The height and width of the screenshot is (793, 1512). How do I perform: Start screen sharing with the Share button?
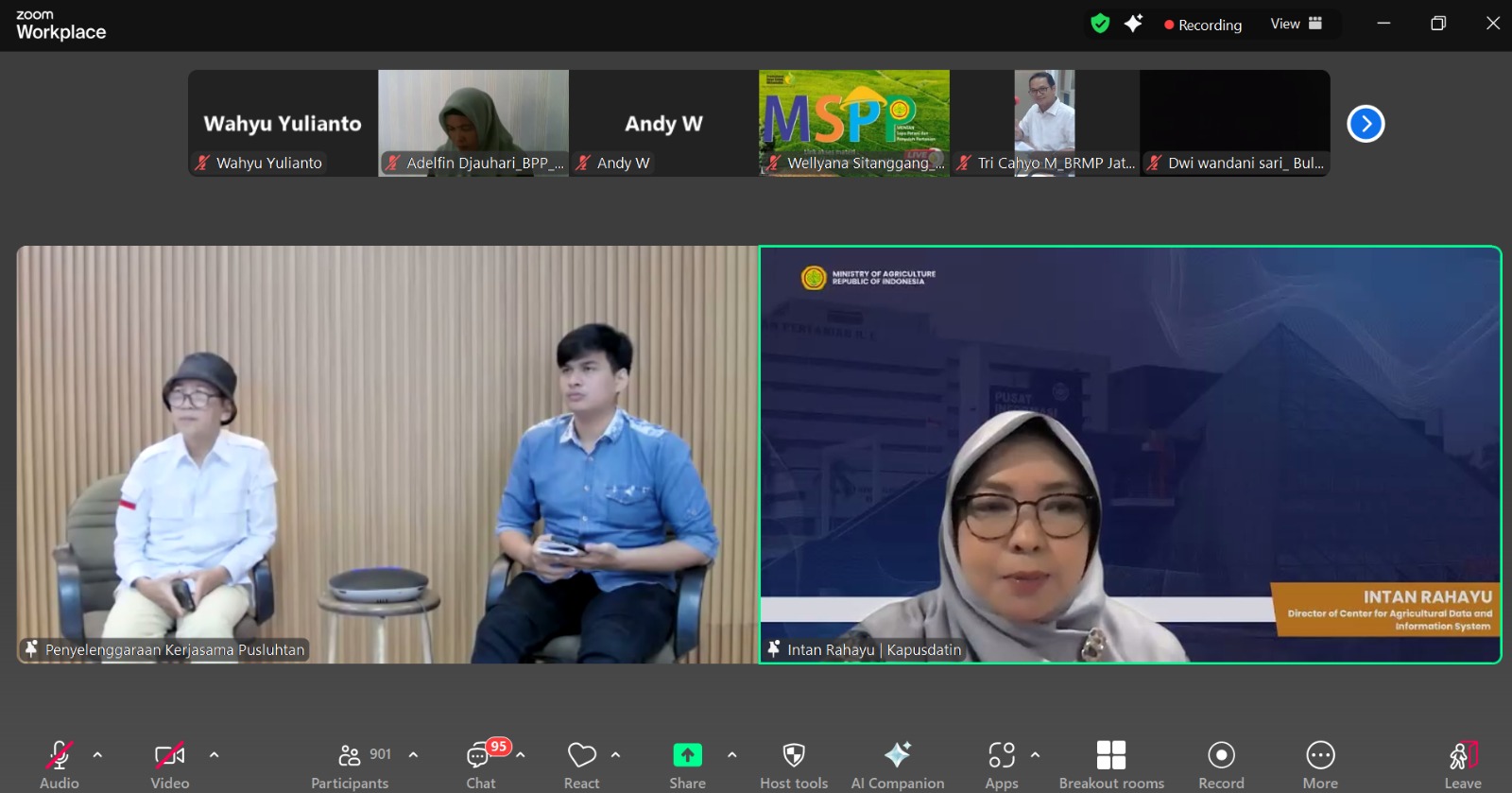click(687, 764)
